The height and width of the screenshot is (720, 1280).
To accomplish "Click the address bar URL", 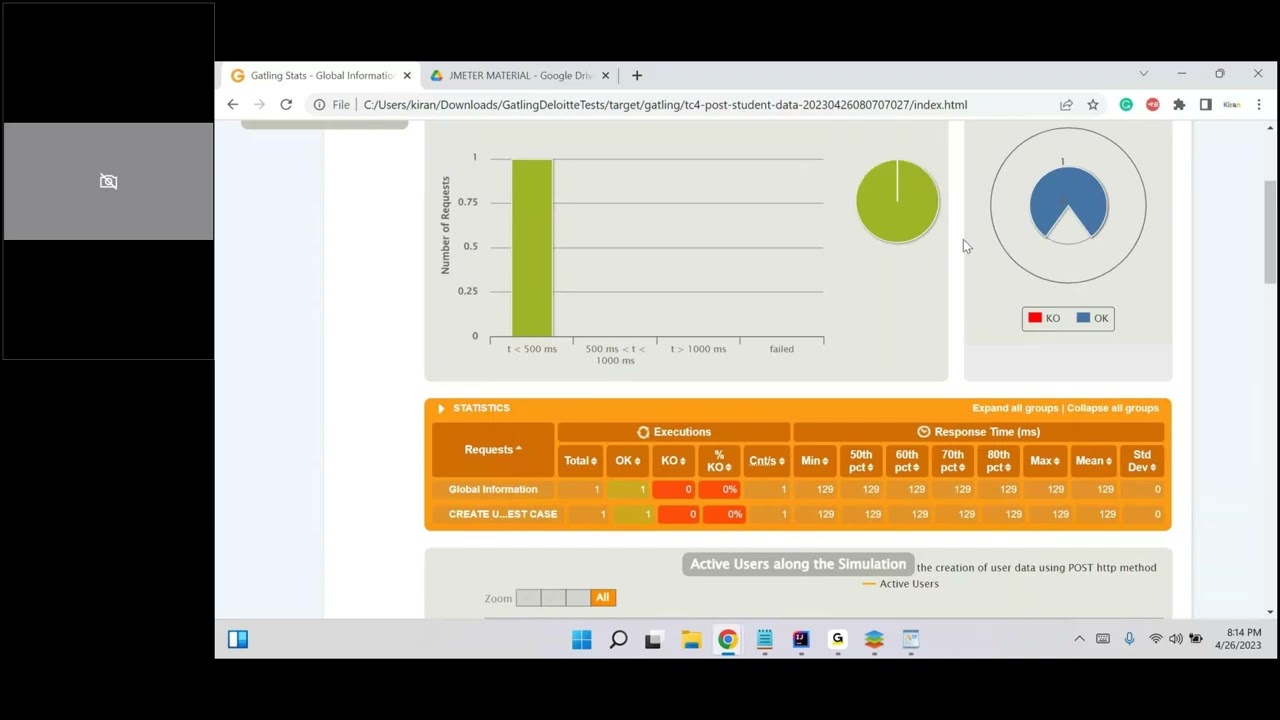I will (665, 104).
